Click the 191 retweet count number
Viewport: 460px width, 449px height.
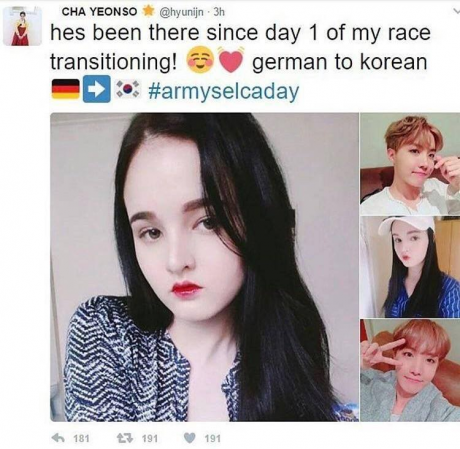[x=150, y=438]
